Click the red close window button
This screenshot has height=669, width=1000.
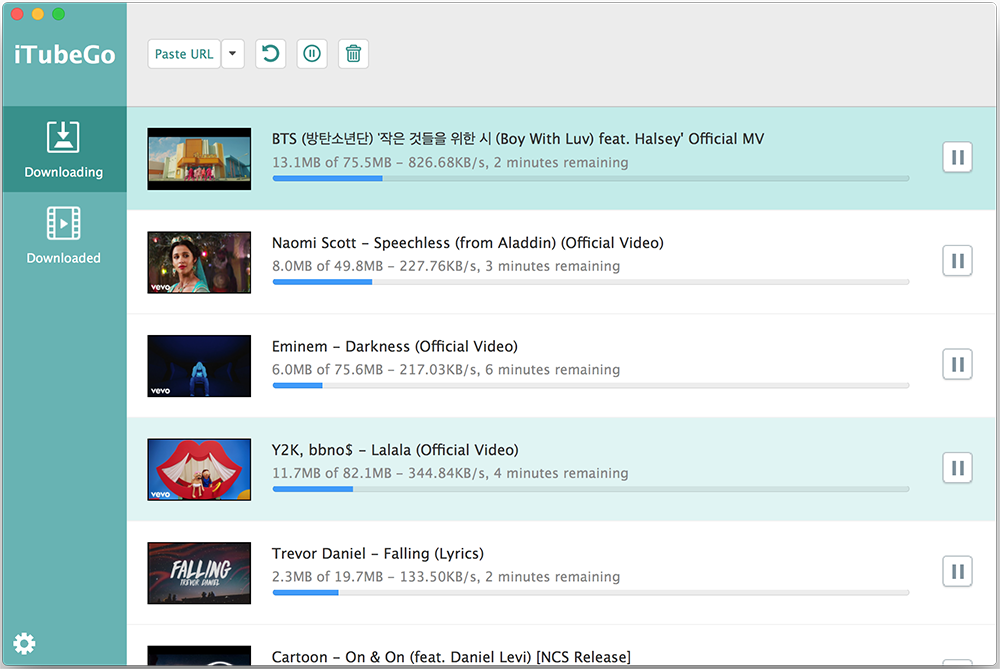click(17, 14)
